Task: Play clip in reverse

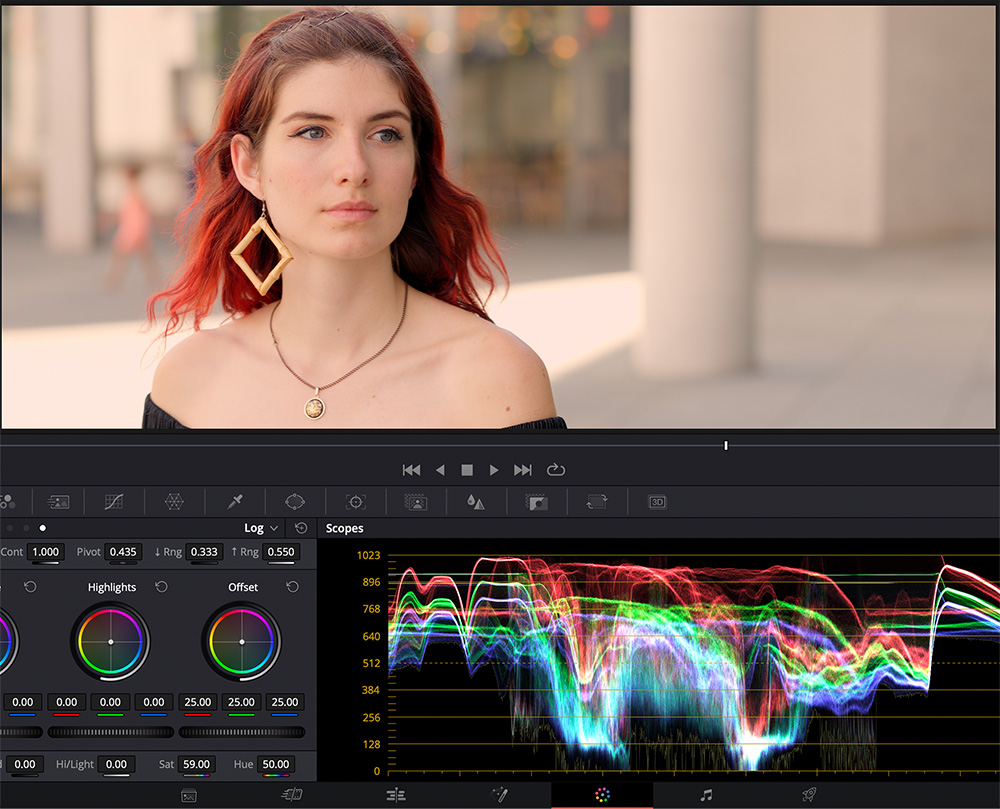Action: pyautogui.click(x=440, y=470)
